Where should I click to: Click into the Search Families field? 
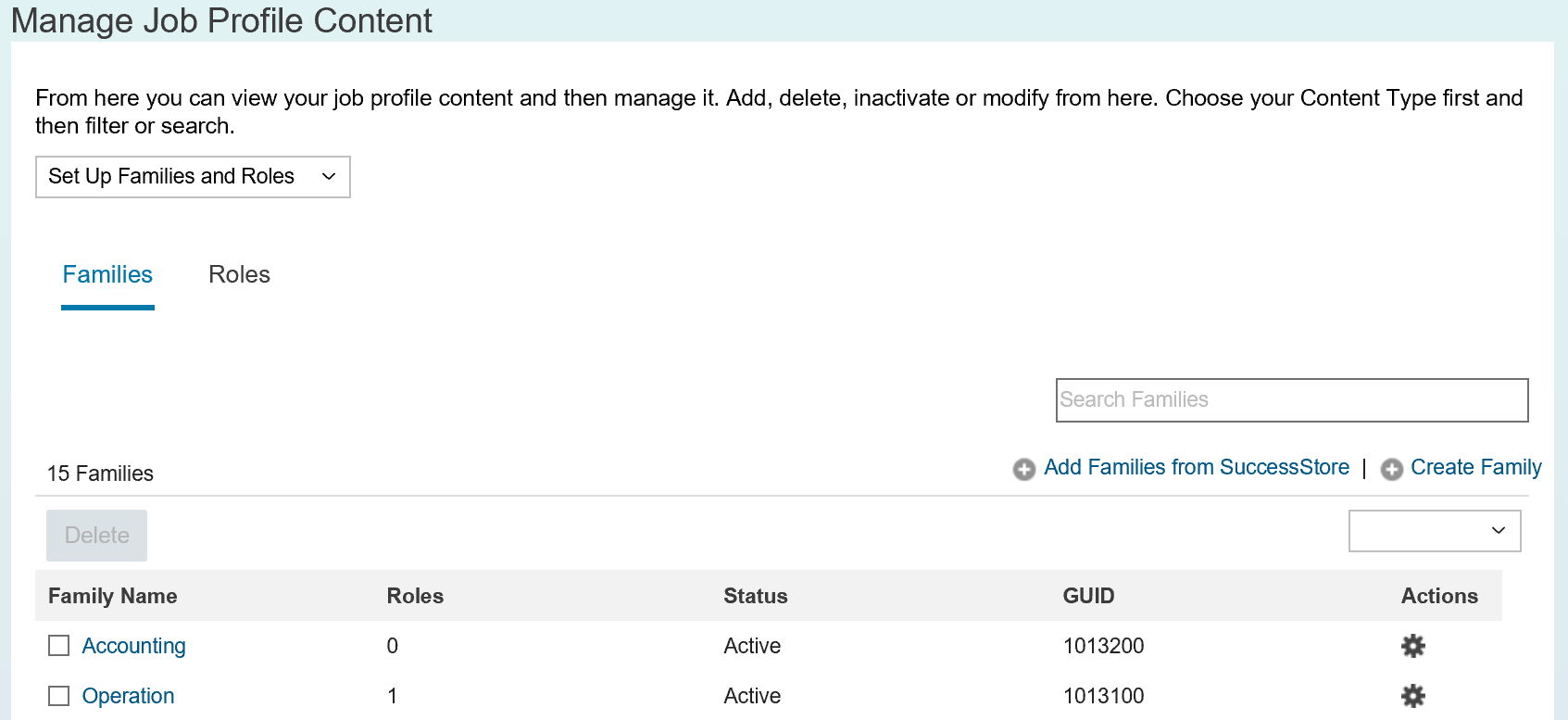pyautogui.click(x=1292, y=400)
